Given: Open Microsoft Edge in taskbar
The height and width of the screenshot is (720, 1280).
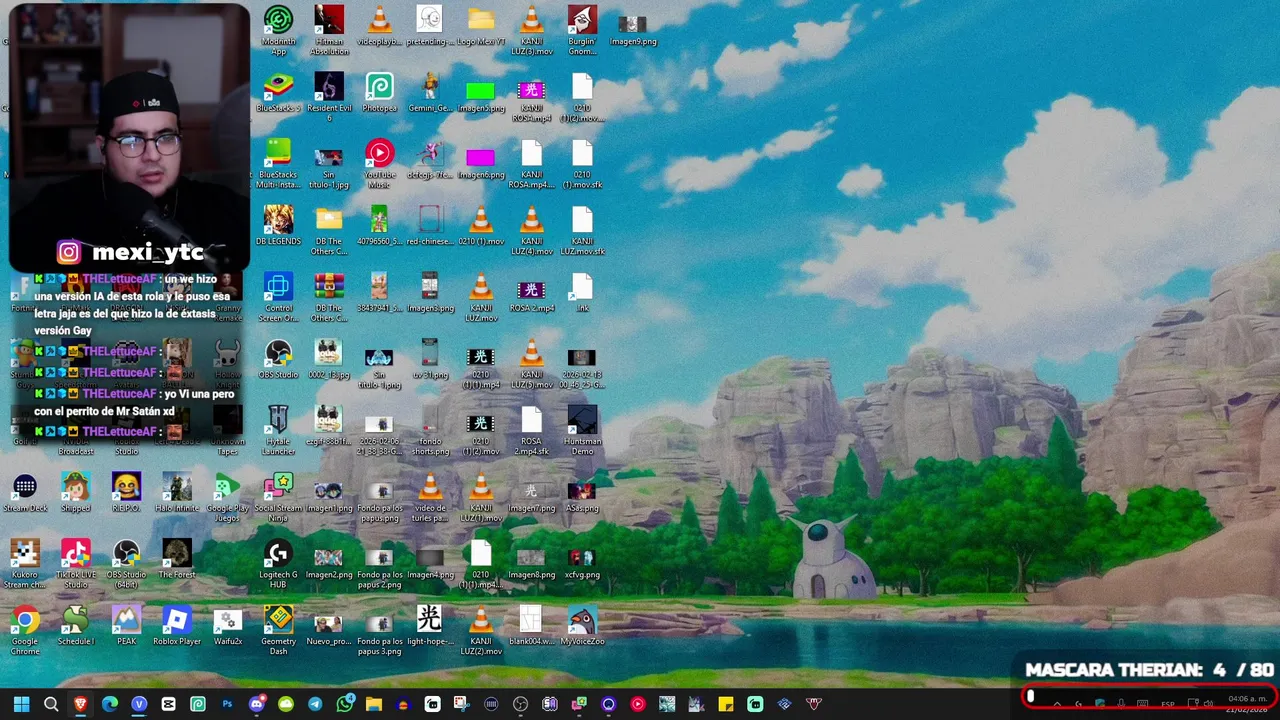Looking at the screenshot, I should 110,704.
